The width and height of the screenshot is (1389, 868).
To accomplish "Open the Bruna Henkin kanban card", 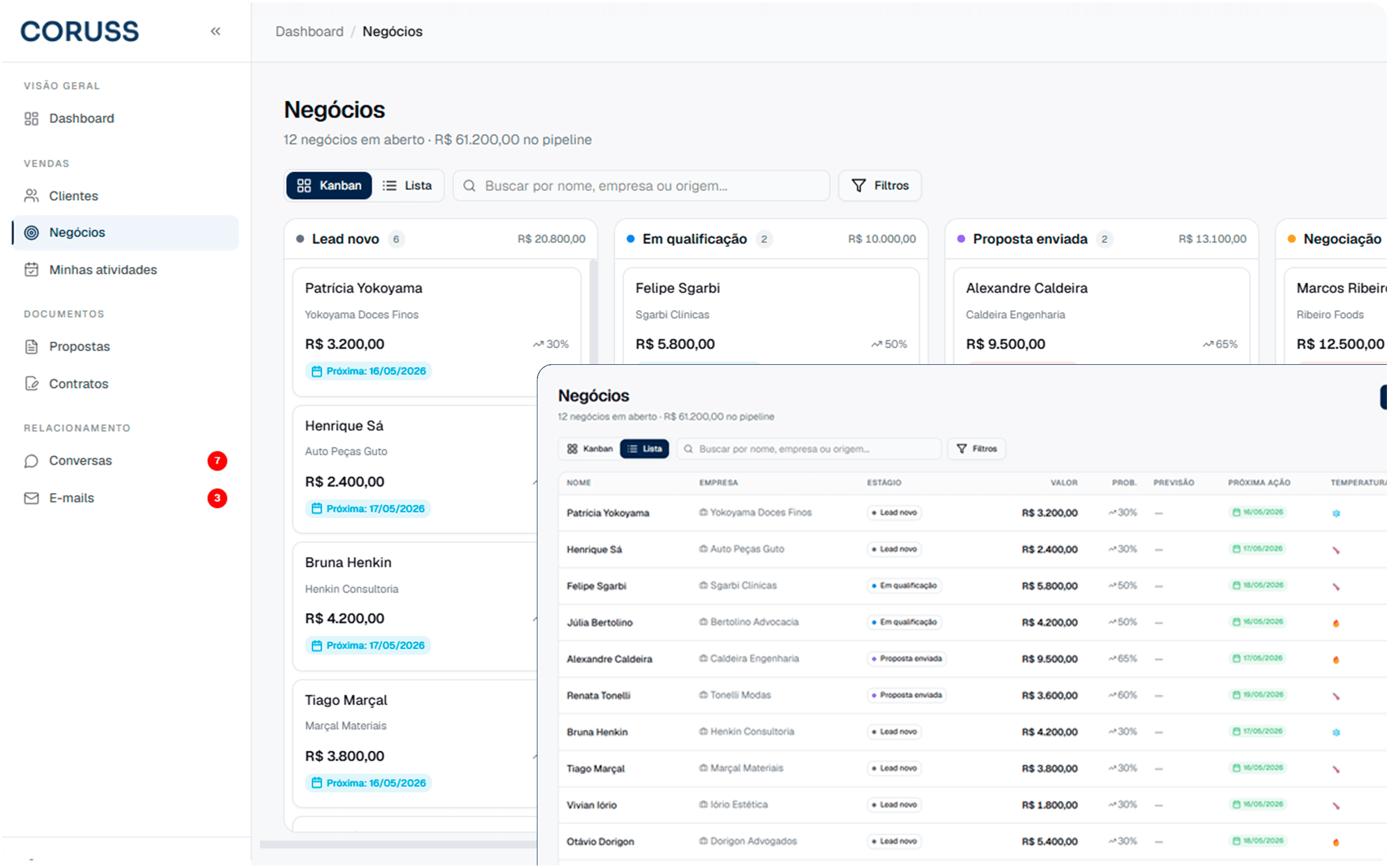I will [x=414, y=607].
